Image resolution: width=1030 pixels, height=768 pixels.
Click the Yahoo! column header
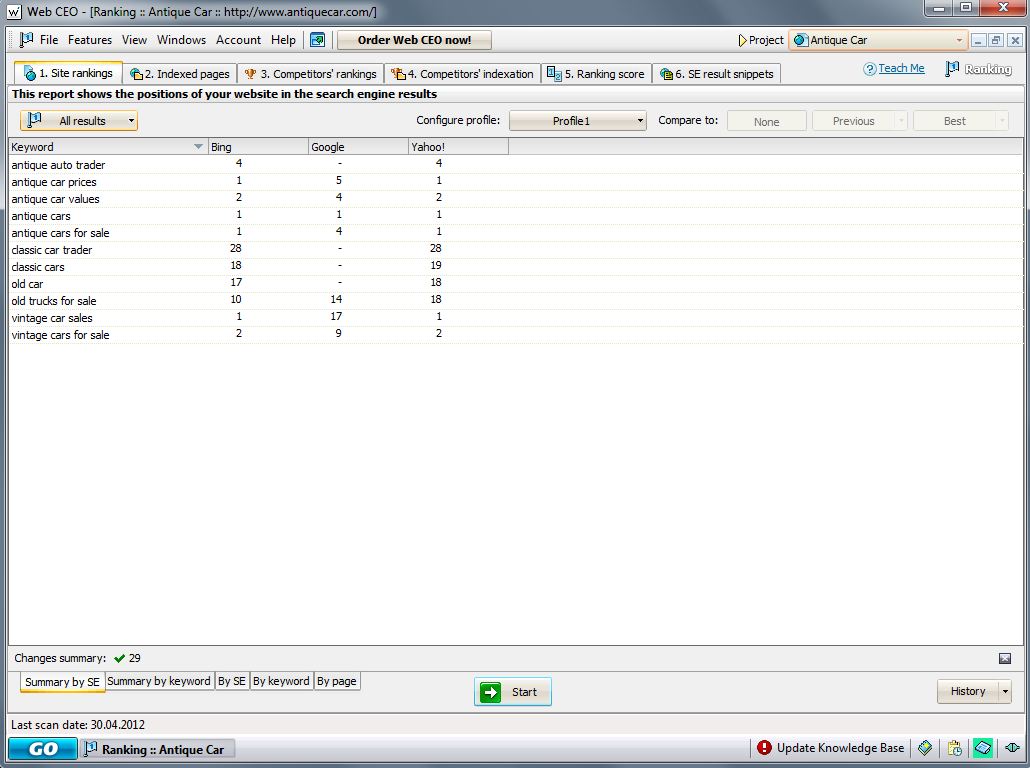[459, 147]
